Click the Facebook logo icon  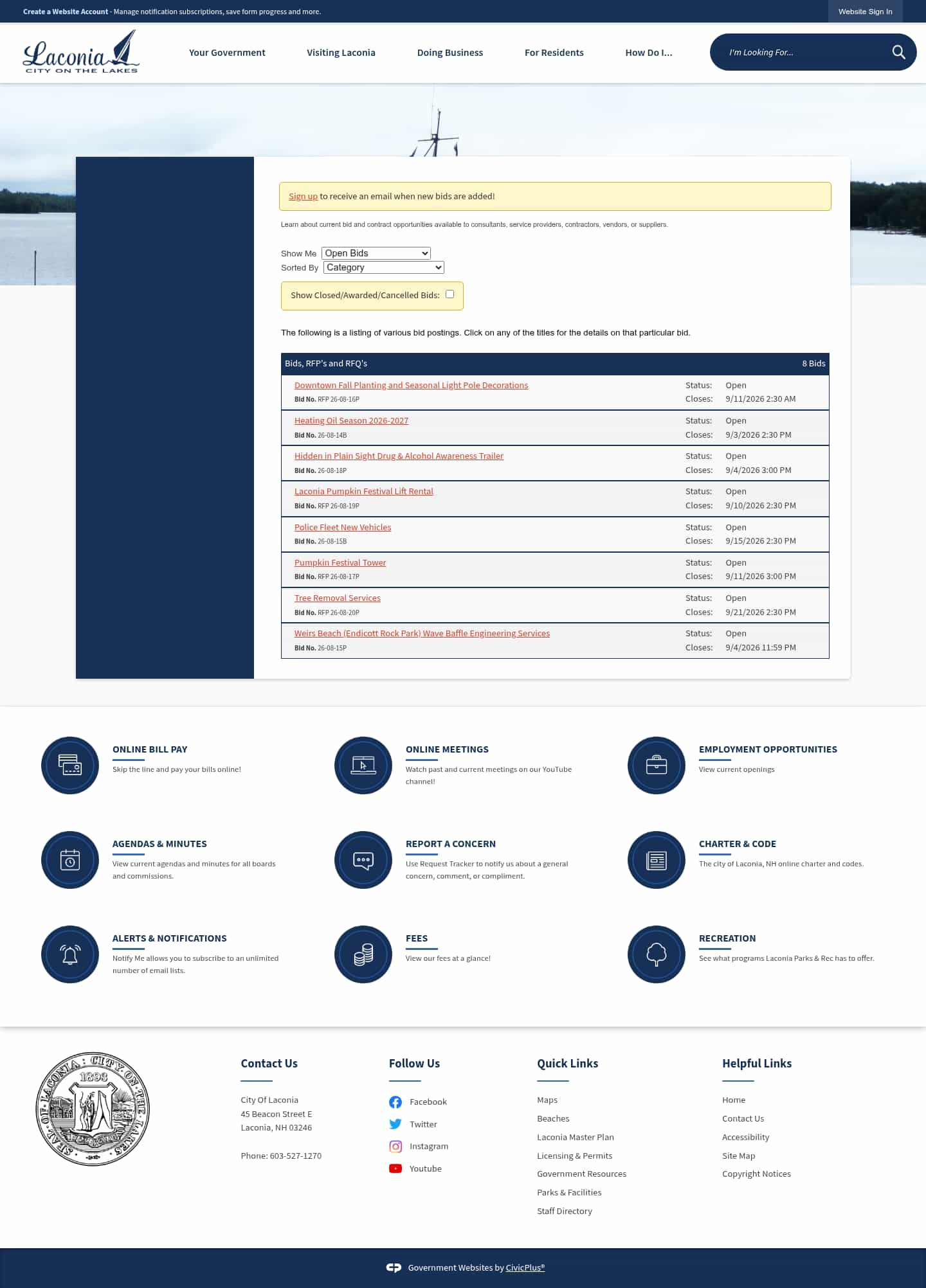coord(395,1102)
